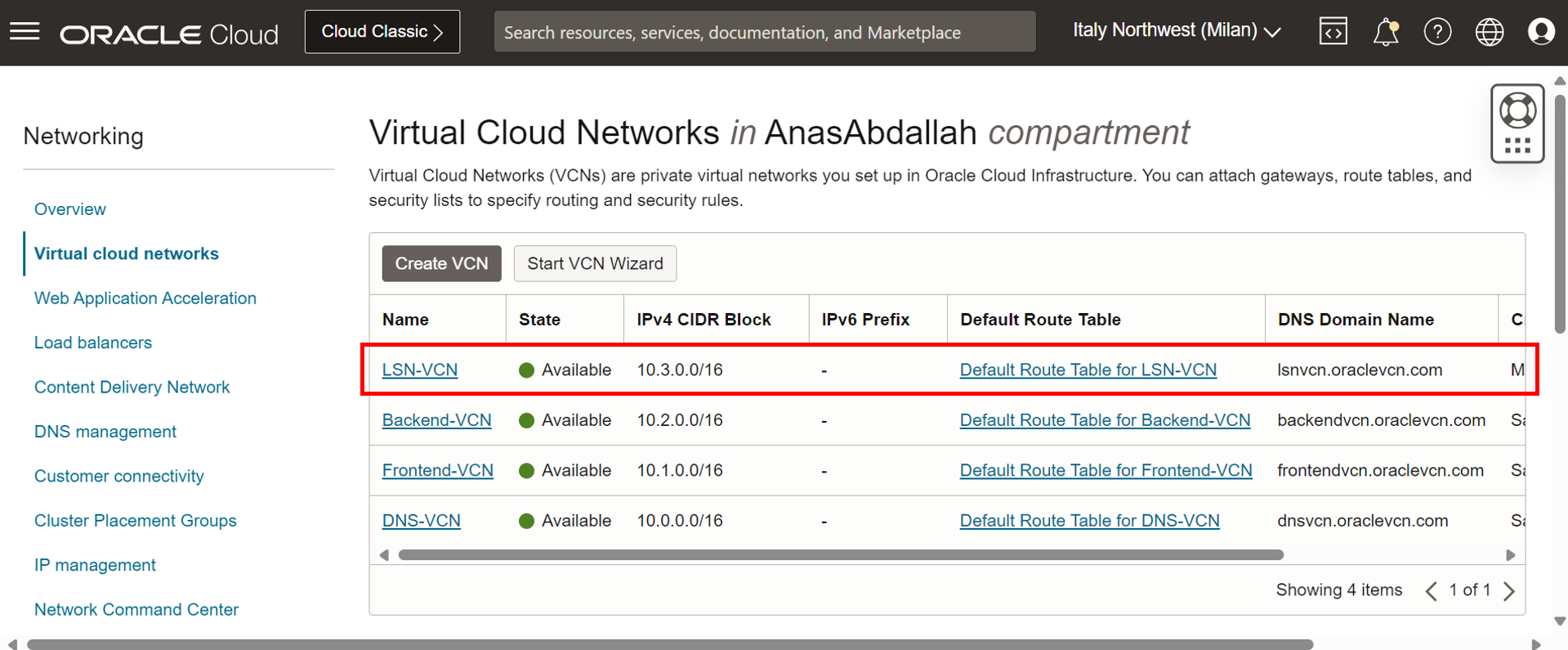This screenshot has width=1568, height=650.
Task: Open the DNS-VCN network link
Action: point(422,521)
